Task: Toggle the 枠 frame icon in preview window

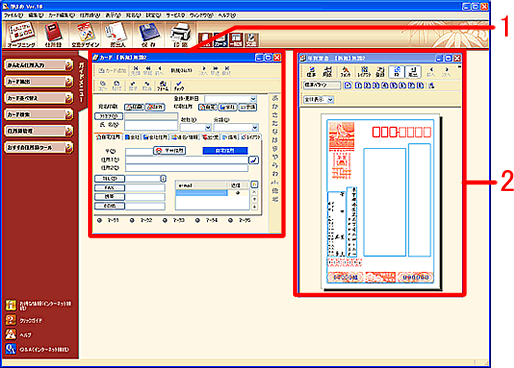Action: tap(396, 72)
